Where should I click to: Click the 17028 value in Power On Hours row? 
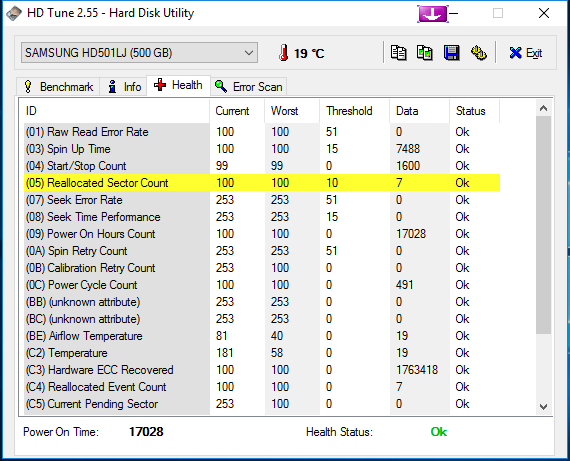tap(411, 234)
